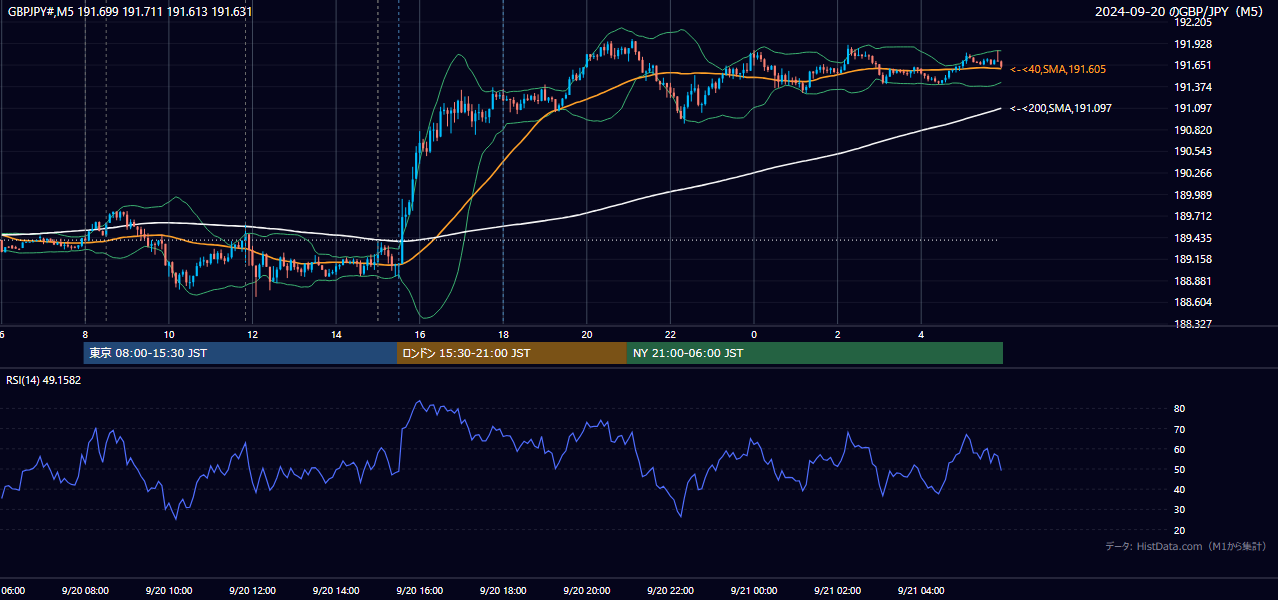
Task: Click price axis label 190.543
Action: (x=1193, y=151)
